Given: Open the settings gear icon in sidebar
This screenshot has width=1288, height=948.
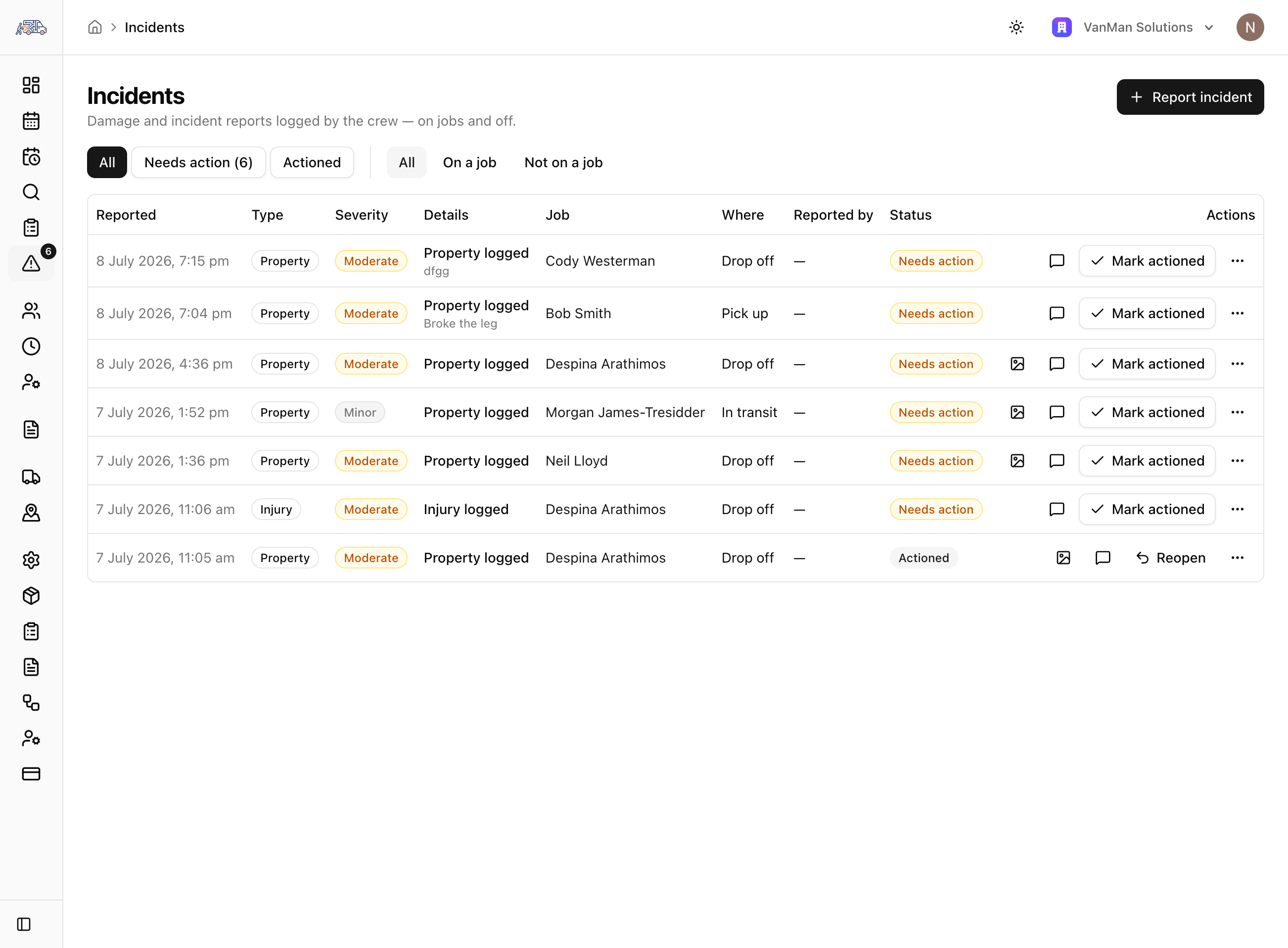Looking at the screenshot, I should (x=31, y=560).
